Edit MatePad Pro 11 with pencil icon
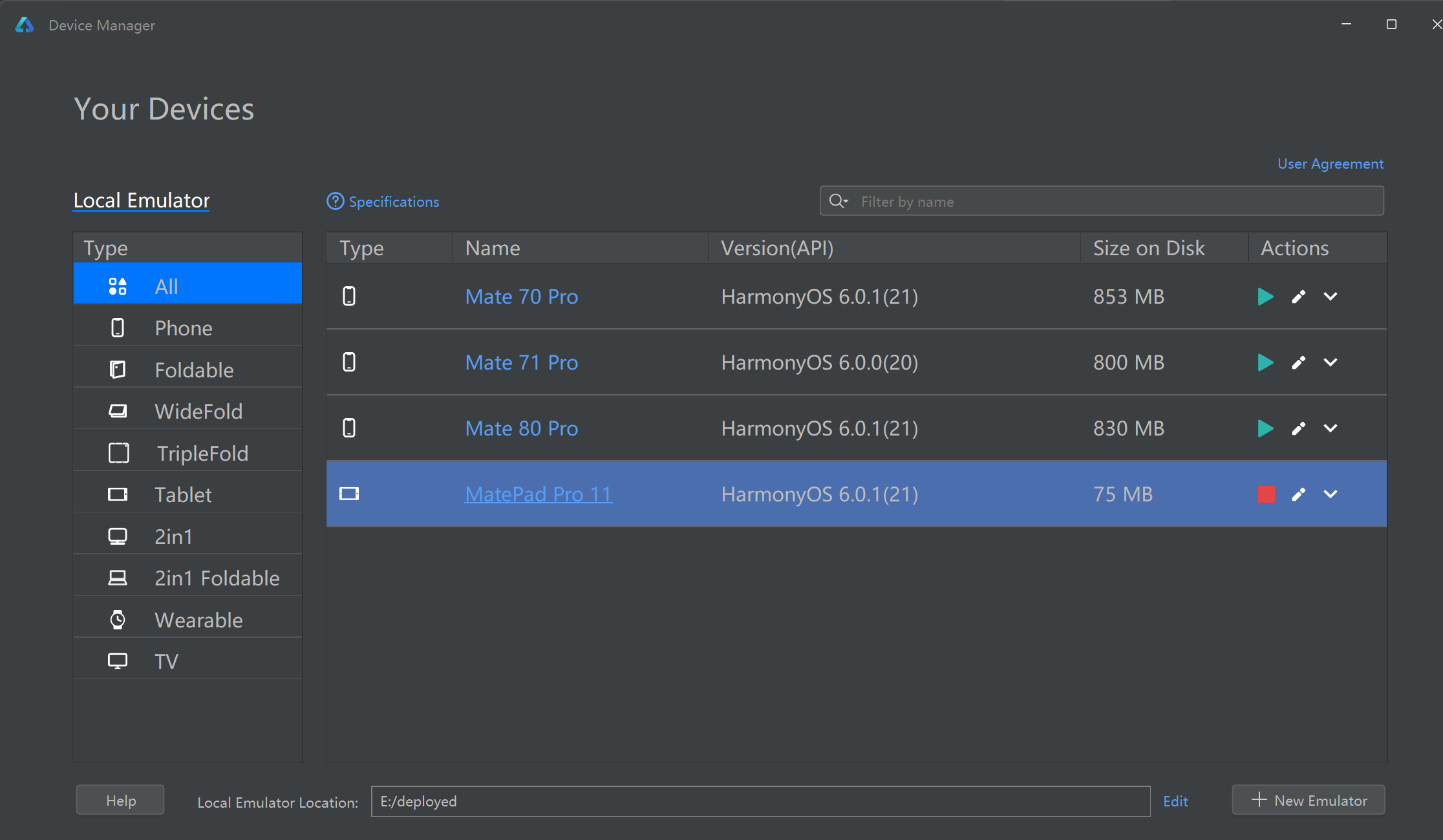The height and width of the screenshot is (840, 1443). 1298,494
